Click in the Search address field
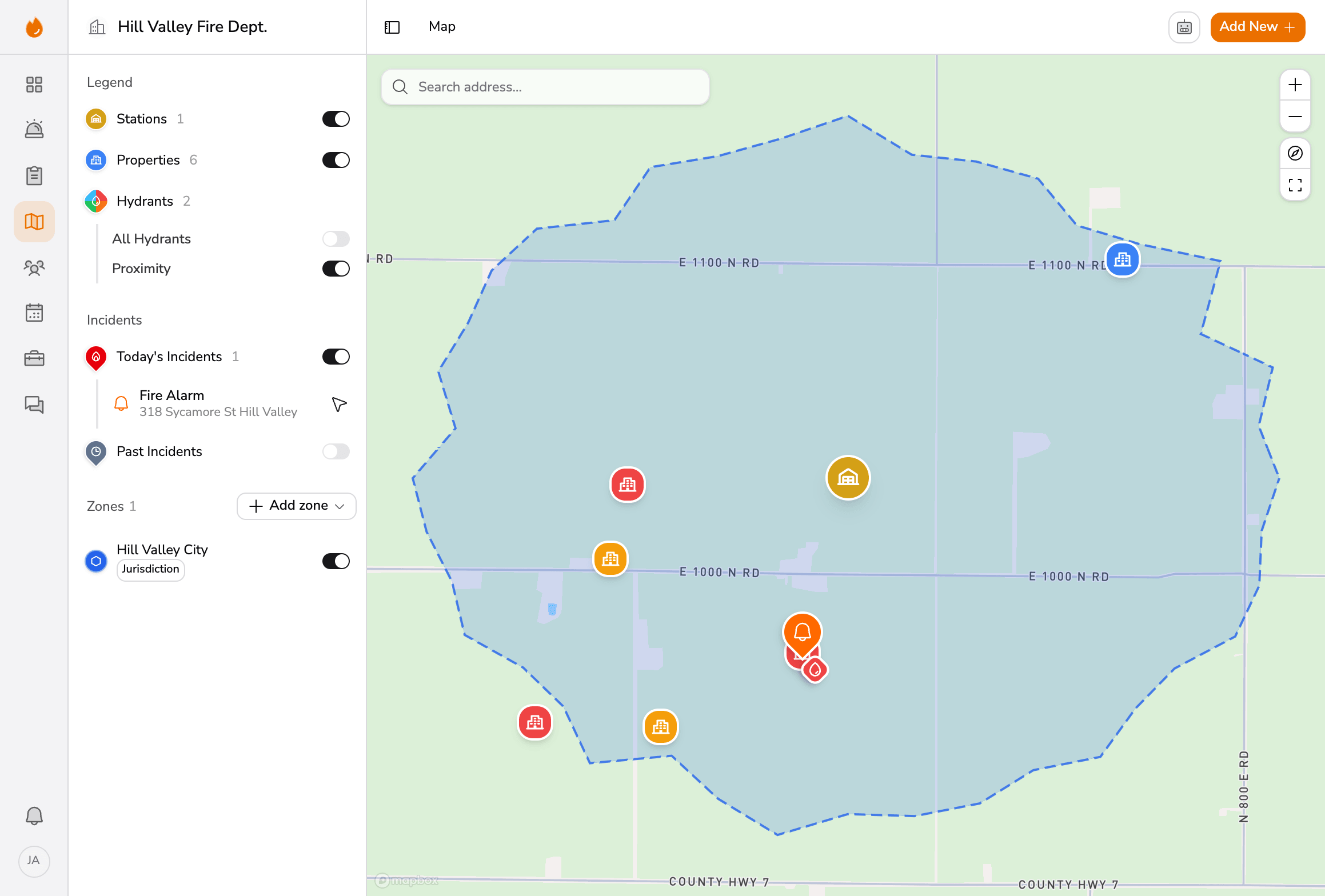1325x896 pixels. pyautogui.click(x=545, y=87)
